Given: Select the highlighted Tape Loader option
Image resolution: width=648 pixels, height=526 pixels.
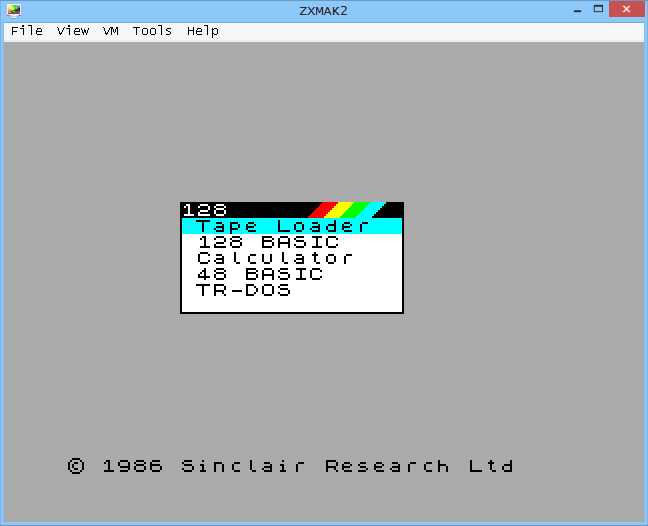Looking at the screenshot, I should pos(283,226).
